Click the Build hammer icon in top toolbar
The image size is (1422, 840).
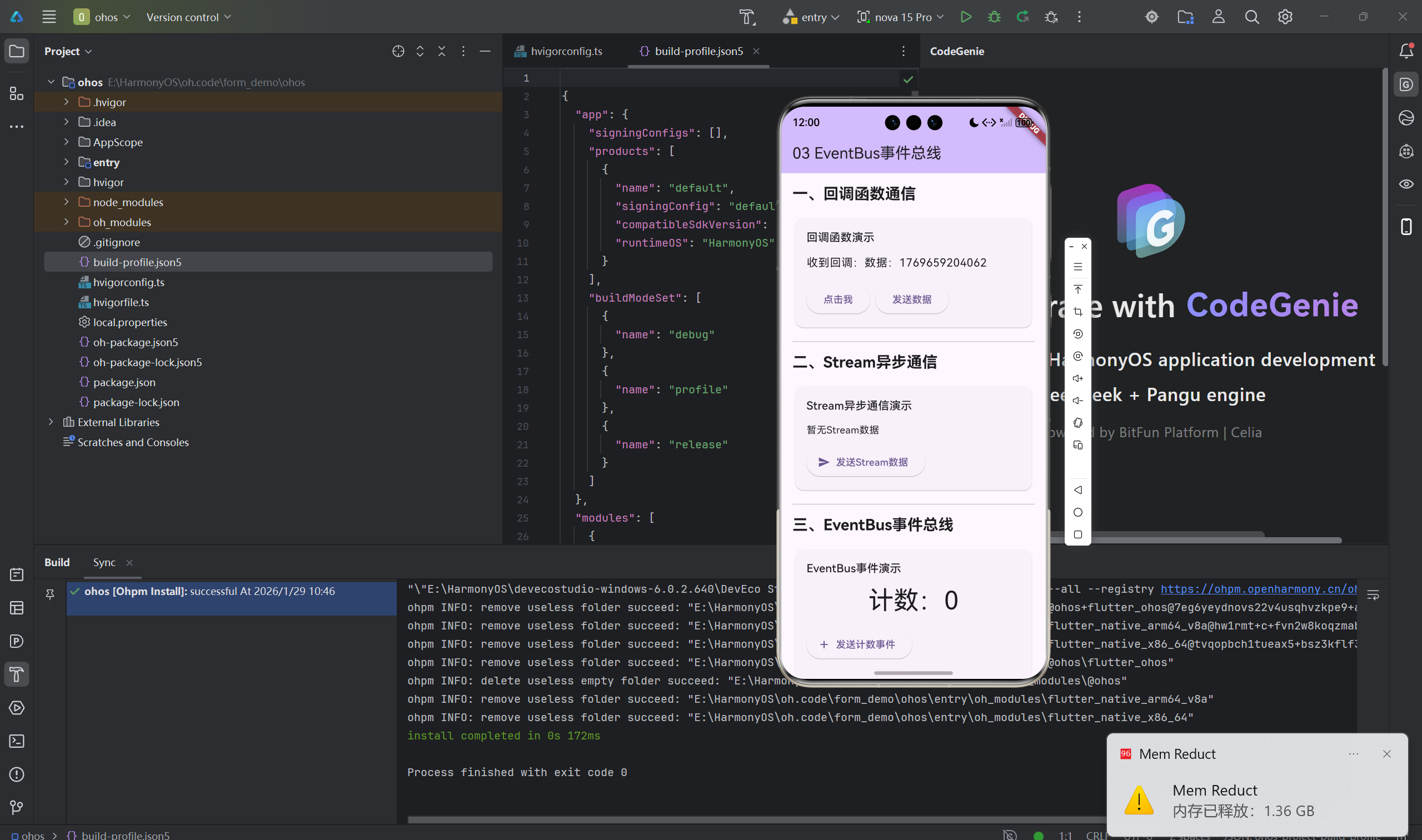coord(747,17)
